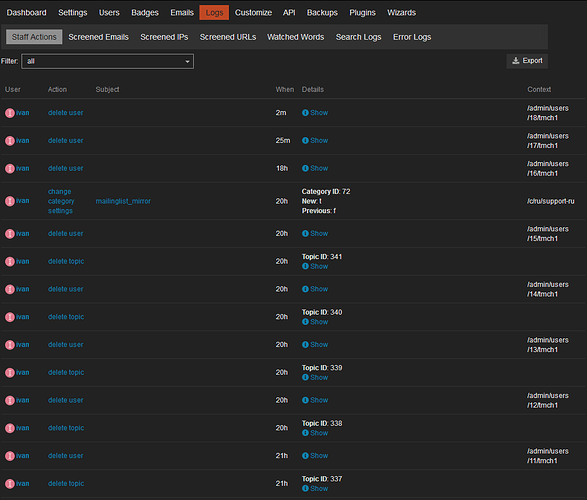This screenshot has height=500, width=587.
Task: Open the delete user action from 2m ago
Action: click(66, 113)
